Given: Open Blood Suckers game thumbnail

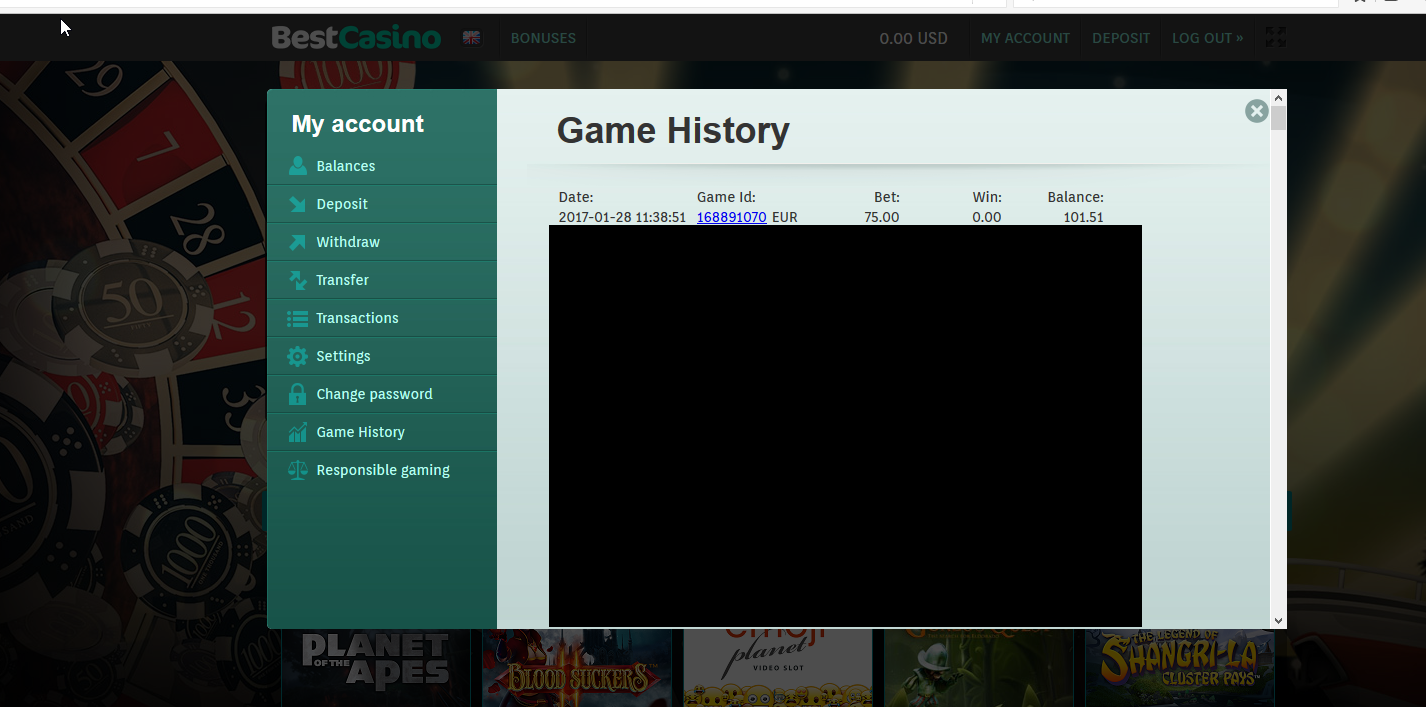Looking at the screenshot, I should pyautogui.click(x=577, y=667).
